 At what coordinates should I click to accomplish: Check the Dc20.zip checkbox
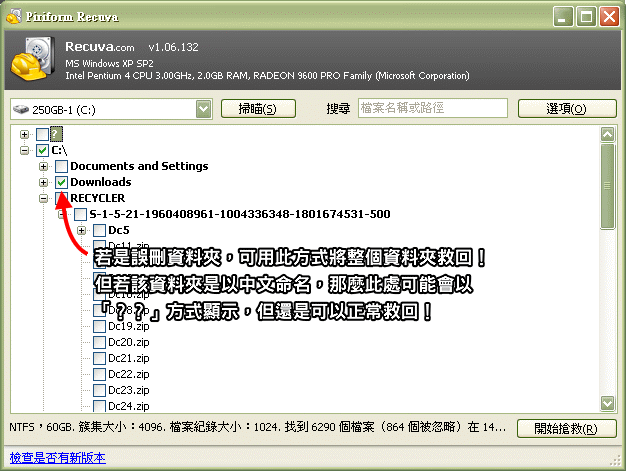pyautogui.click(x=99, y=342)
